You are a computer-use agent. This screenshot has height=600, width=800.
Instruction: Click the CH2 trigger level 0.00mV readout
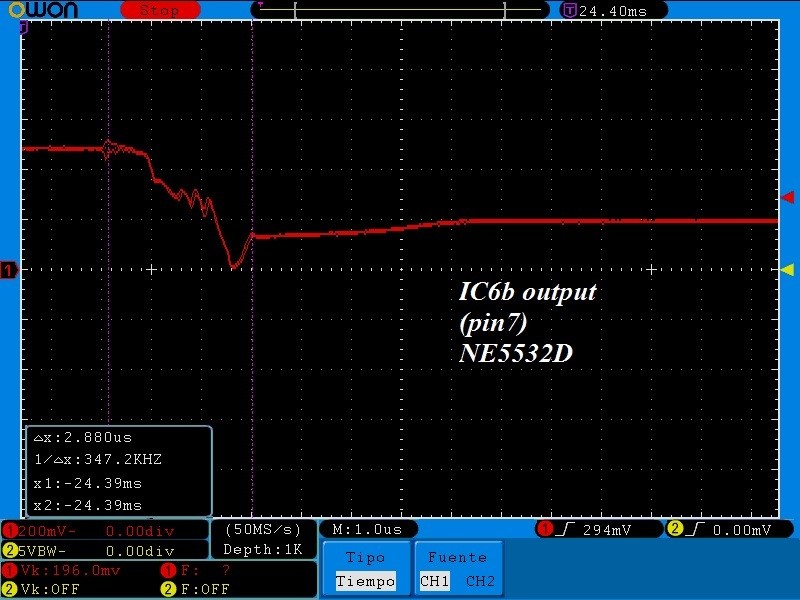741,530
